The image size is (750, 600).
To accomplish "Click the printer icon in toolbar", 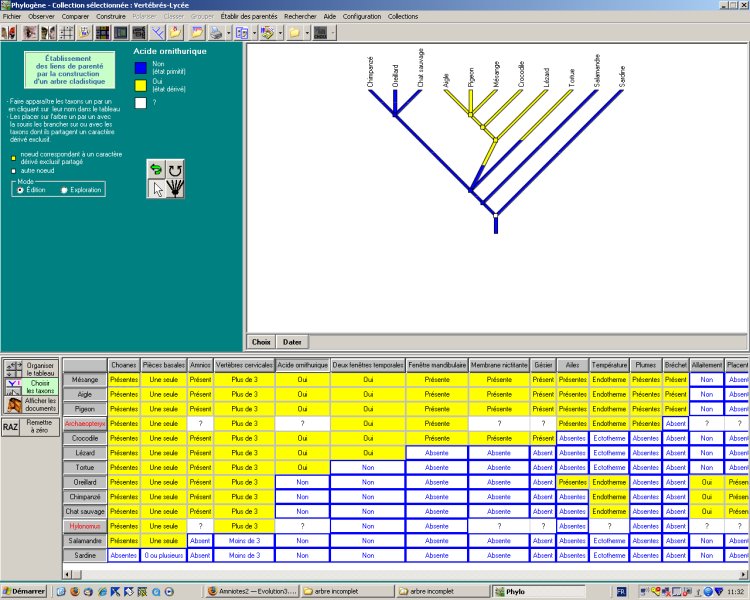I will [x=215, y=33].
